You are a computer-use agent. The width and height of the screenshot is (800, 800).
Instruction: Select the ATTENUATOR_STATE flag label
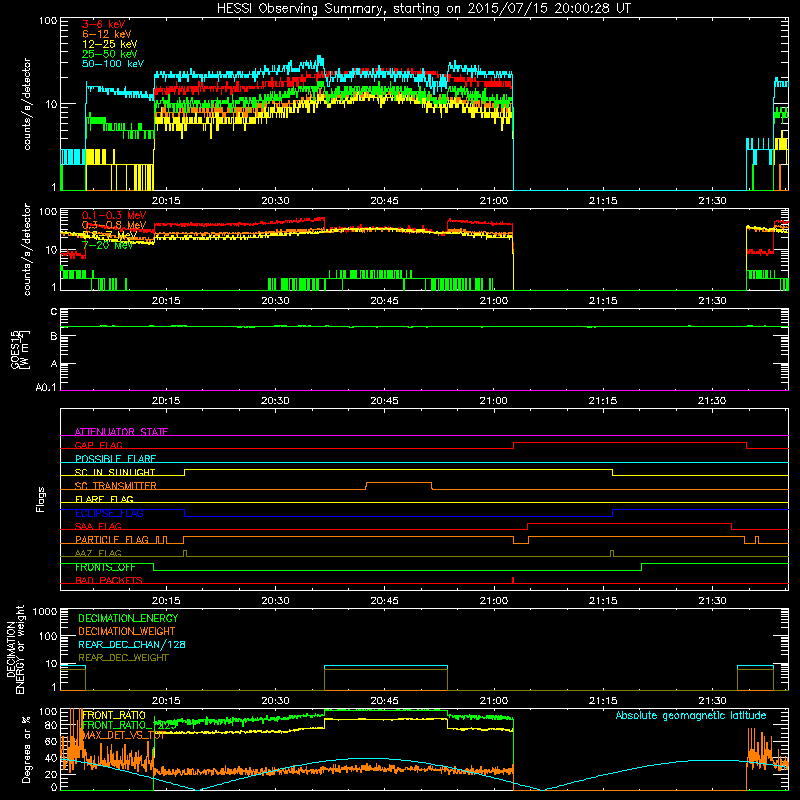click(x=121, y=432)
